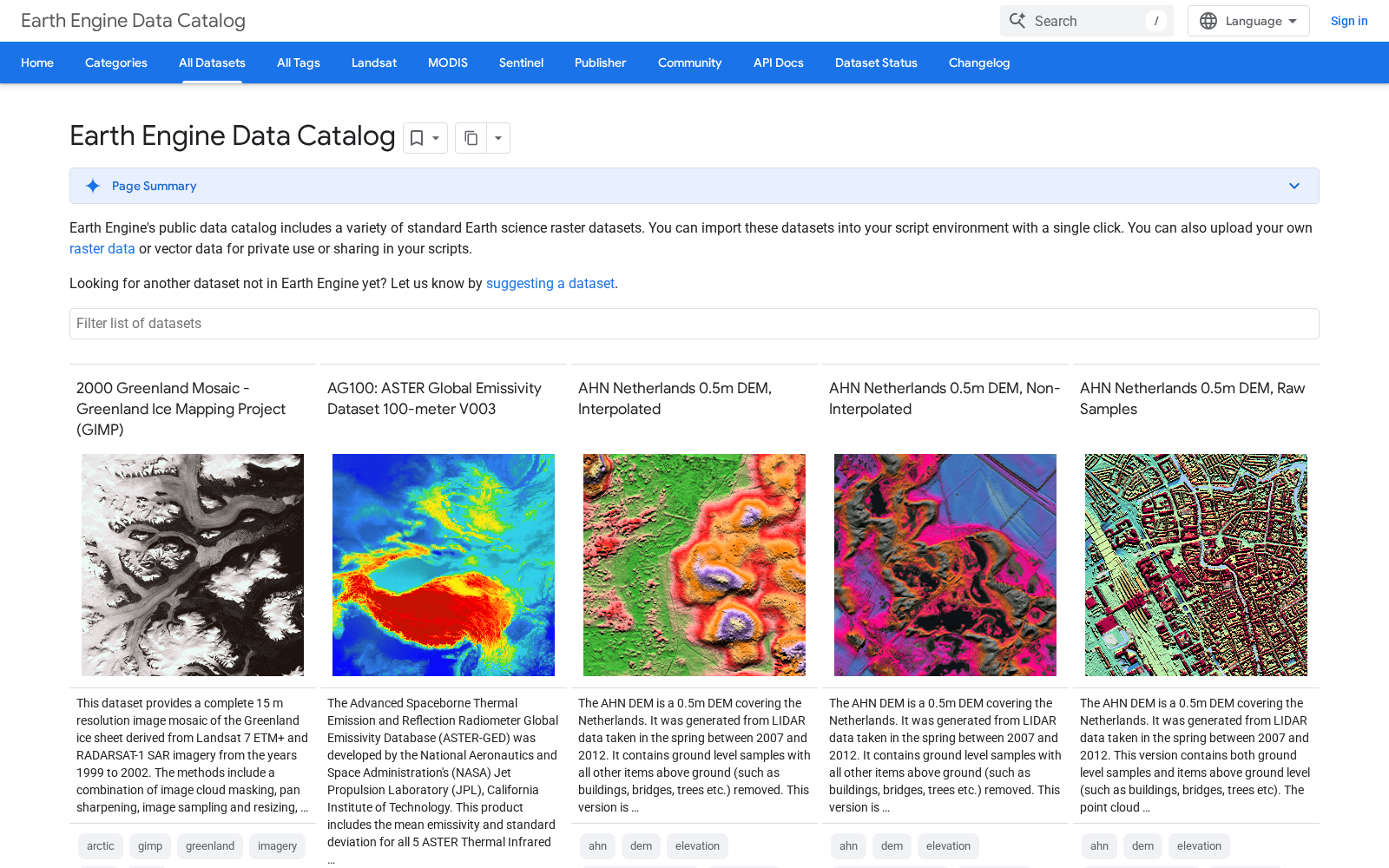
Task: Click the AHN Non-Interpolated DEM thumbnail
Action: click(x=945, y=565)
